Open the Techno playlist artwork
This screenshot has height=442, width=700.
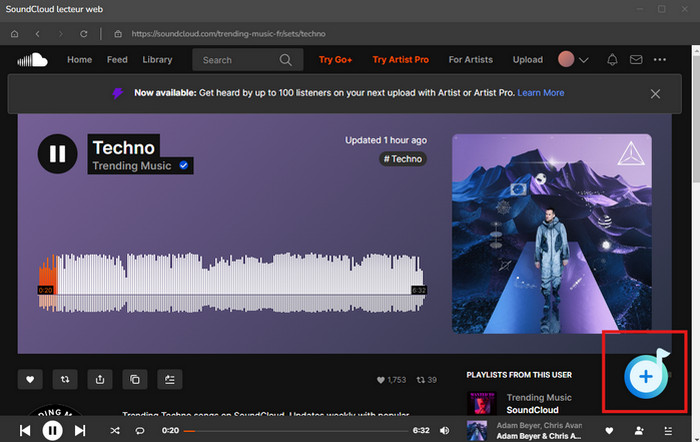click(552, 234)
